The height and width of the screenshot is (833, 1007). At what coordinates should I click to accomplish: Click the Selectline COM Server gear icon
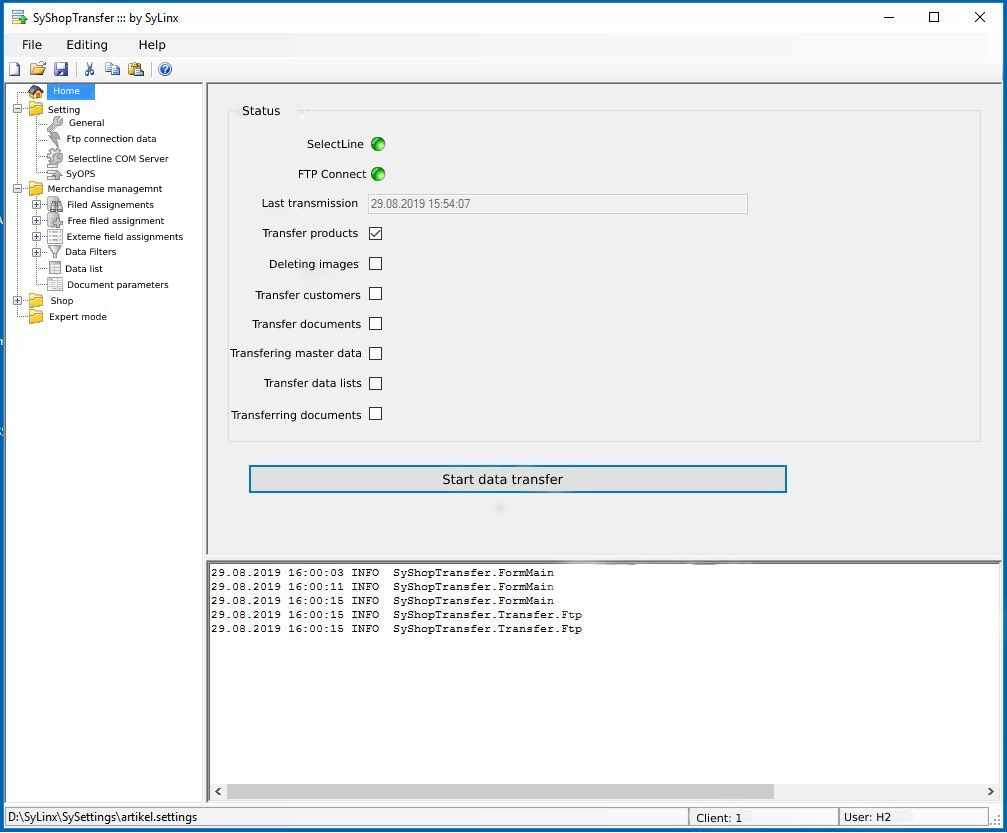(x=55, y=157)
